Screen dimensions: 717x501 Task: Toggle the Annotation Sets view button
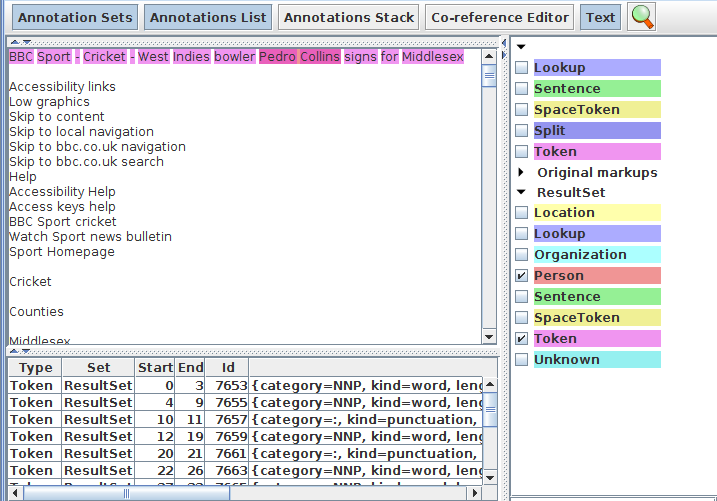point(75,17)
